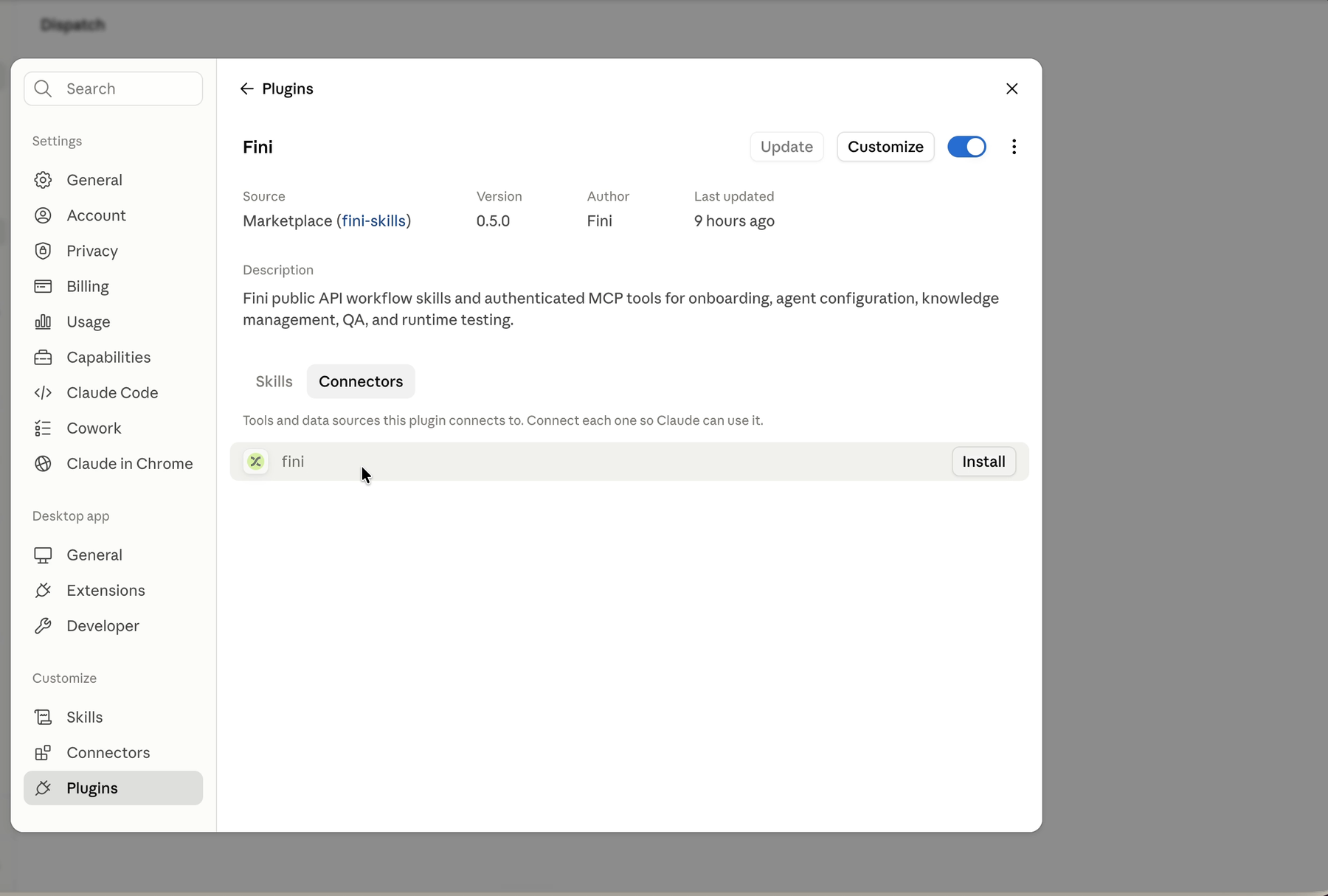
Task: Open Billing card icon
Action: pos(43,286)
